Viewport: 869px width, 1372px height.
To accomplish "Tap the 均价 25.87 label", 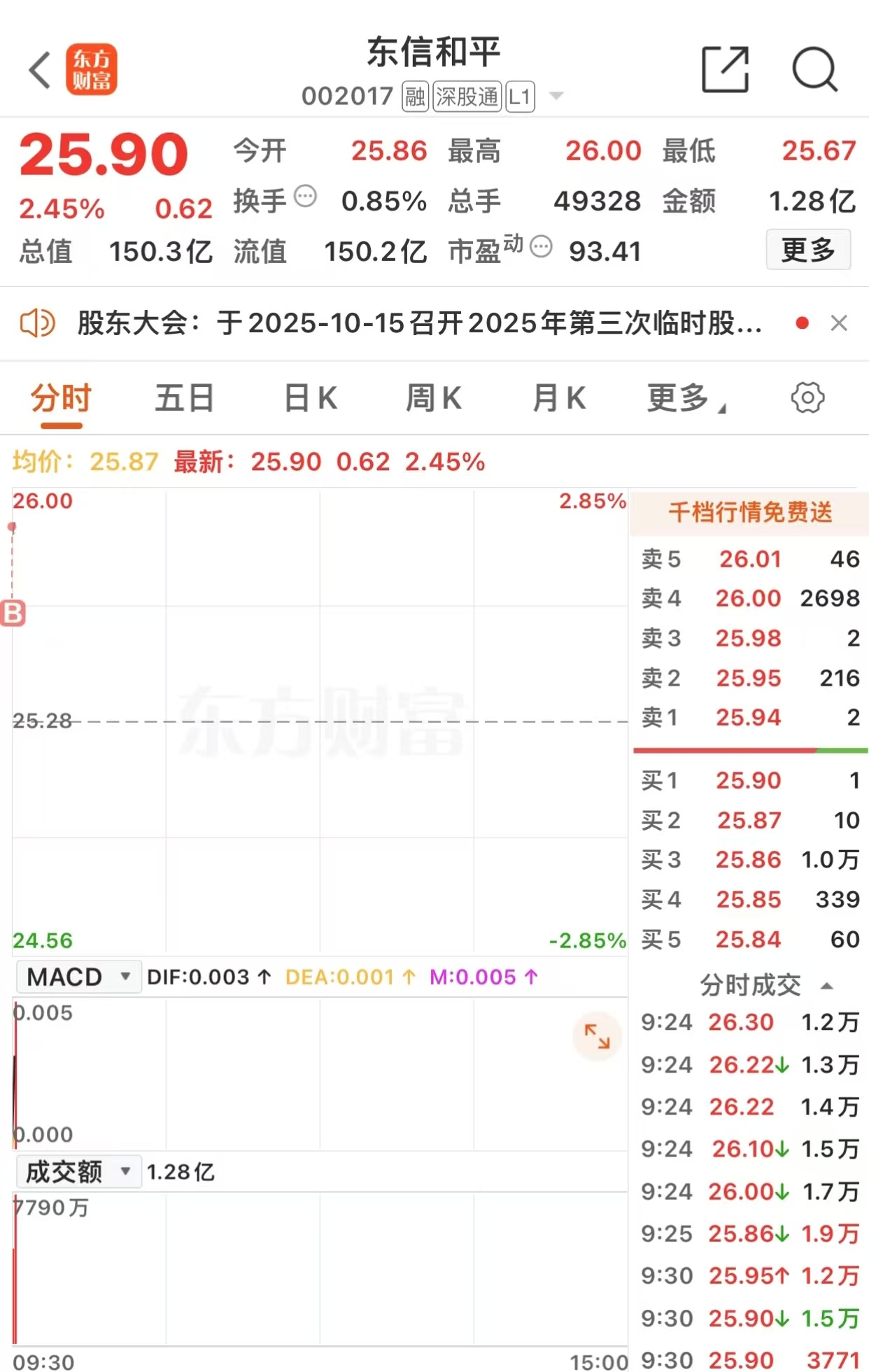I will [x=85, y=462].
